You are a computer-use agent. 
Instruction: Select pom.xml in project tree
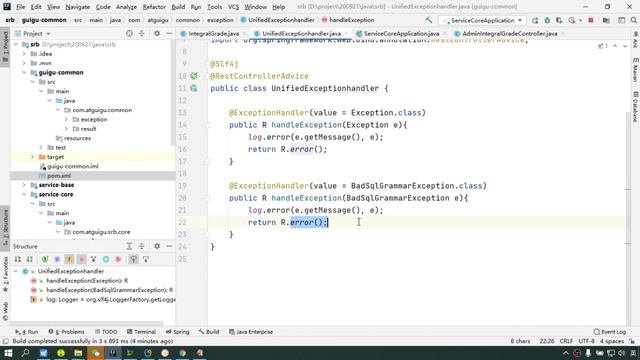[x=59, y=176]
